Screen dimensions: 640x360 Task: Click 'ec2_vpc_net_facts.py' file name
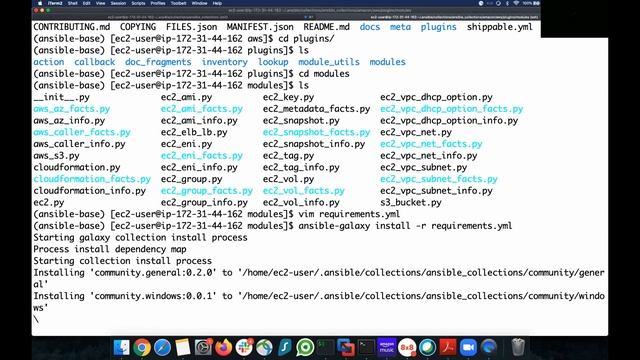(x=431, y=144)
